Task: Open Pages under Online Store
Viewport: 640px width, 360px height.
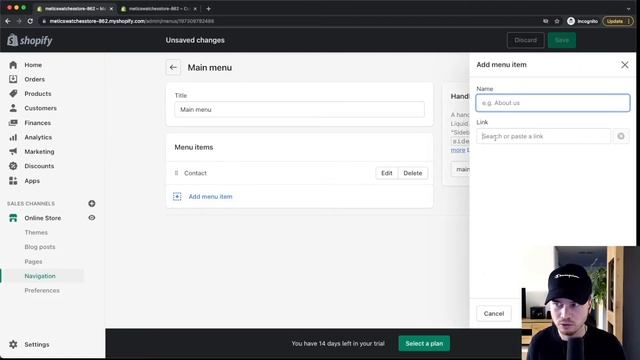Action: coord(33,262)
